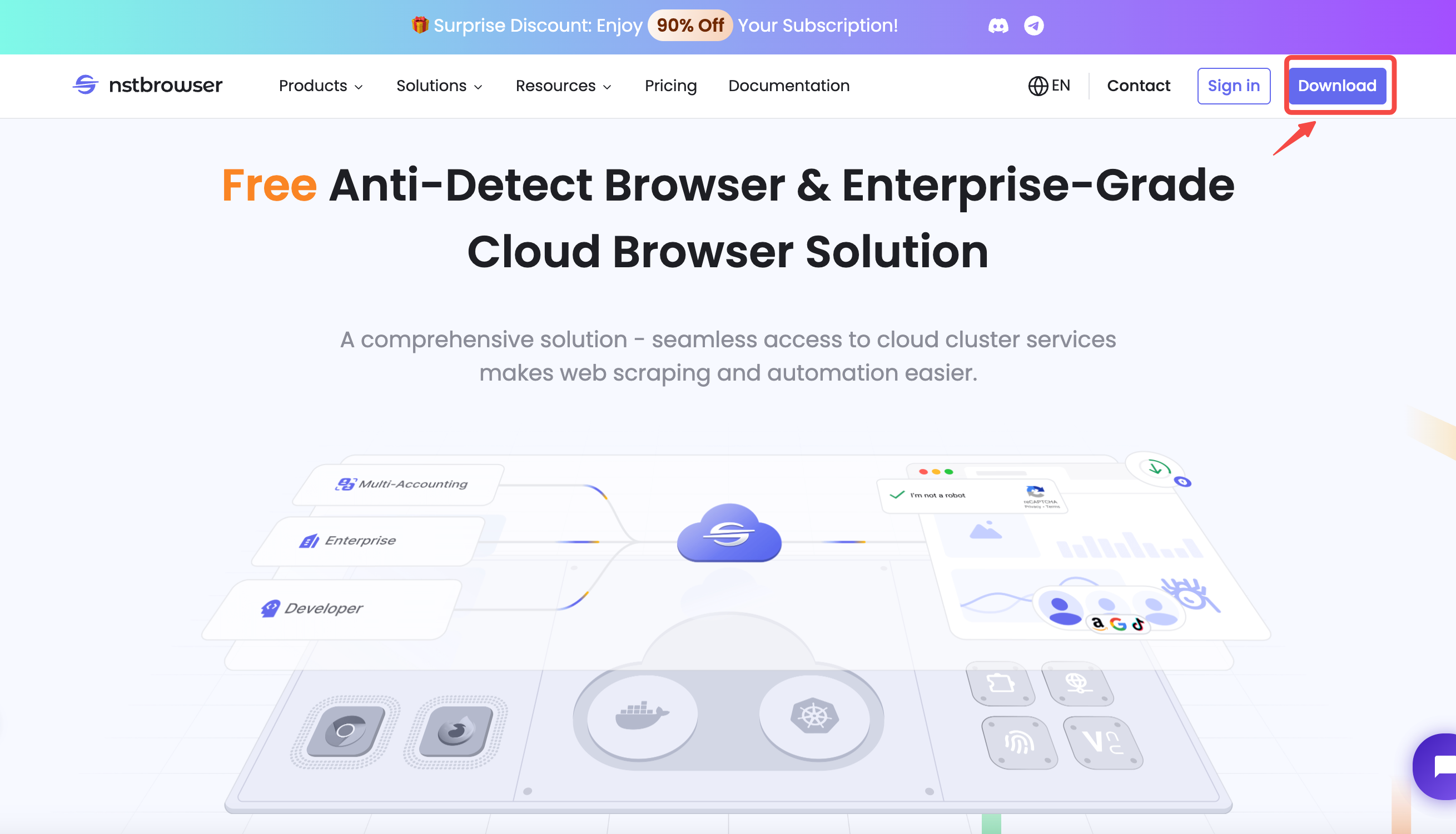Image resolution: width=1456 pixels, height=834 pixels.
Task: Click the spider crawler icon
Action: [x=1191, y=596]
